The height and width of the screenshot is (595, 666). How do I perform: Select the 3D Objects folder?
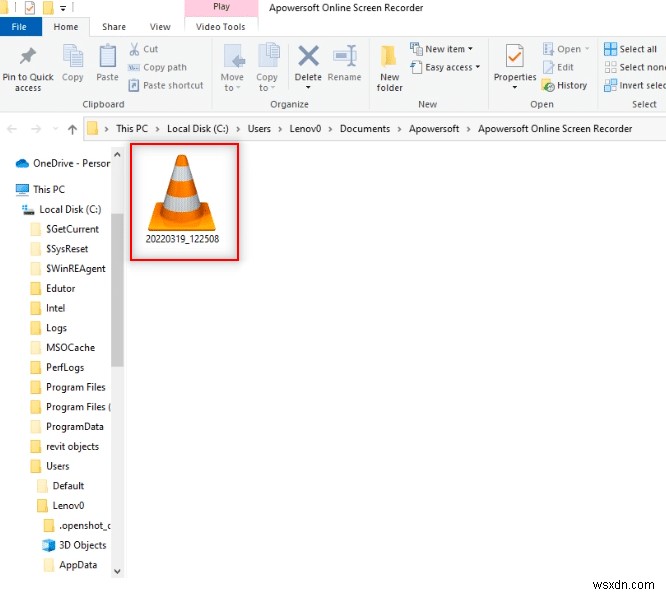point(75,545)
